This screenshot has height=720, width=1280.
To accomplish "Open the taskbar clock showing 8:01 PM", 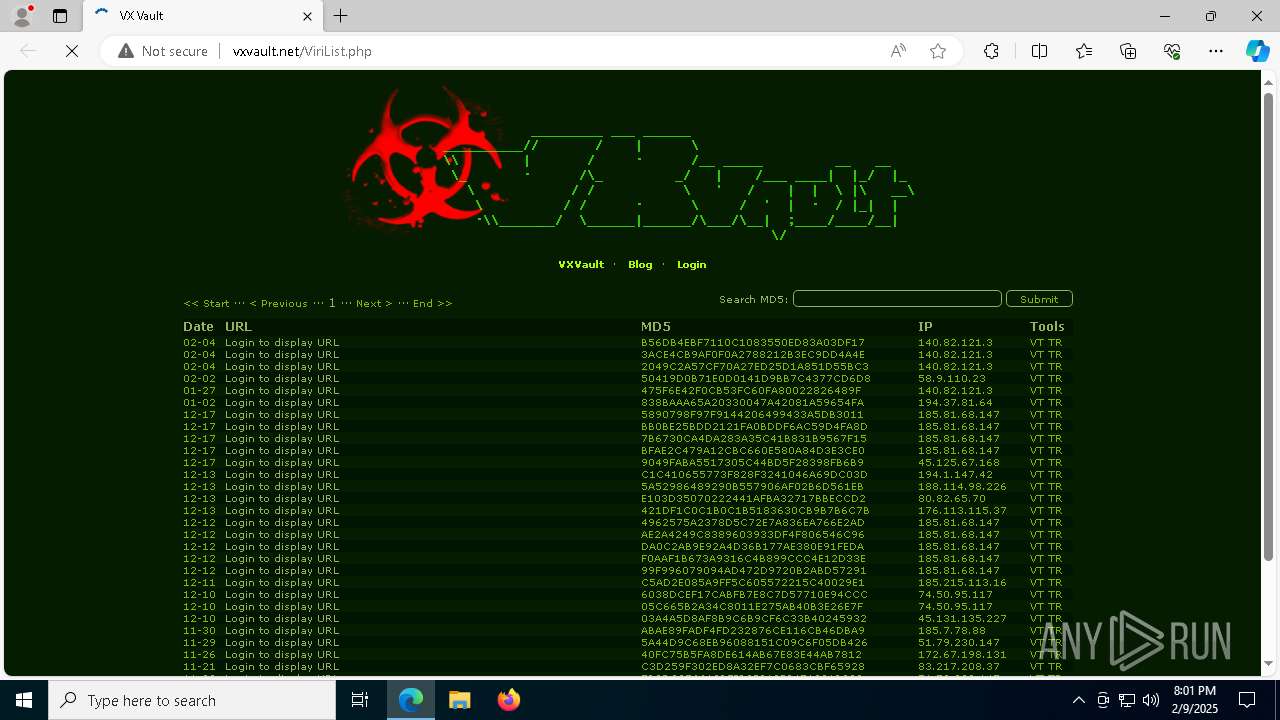I will coord(1194,700).
